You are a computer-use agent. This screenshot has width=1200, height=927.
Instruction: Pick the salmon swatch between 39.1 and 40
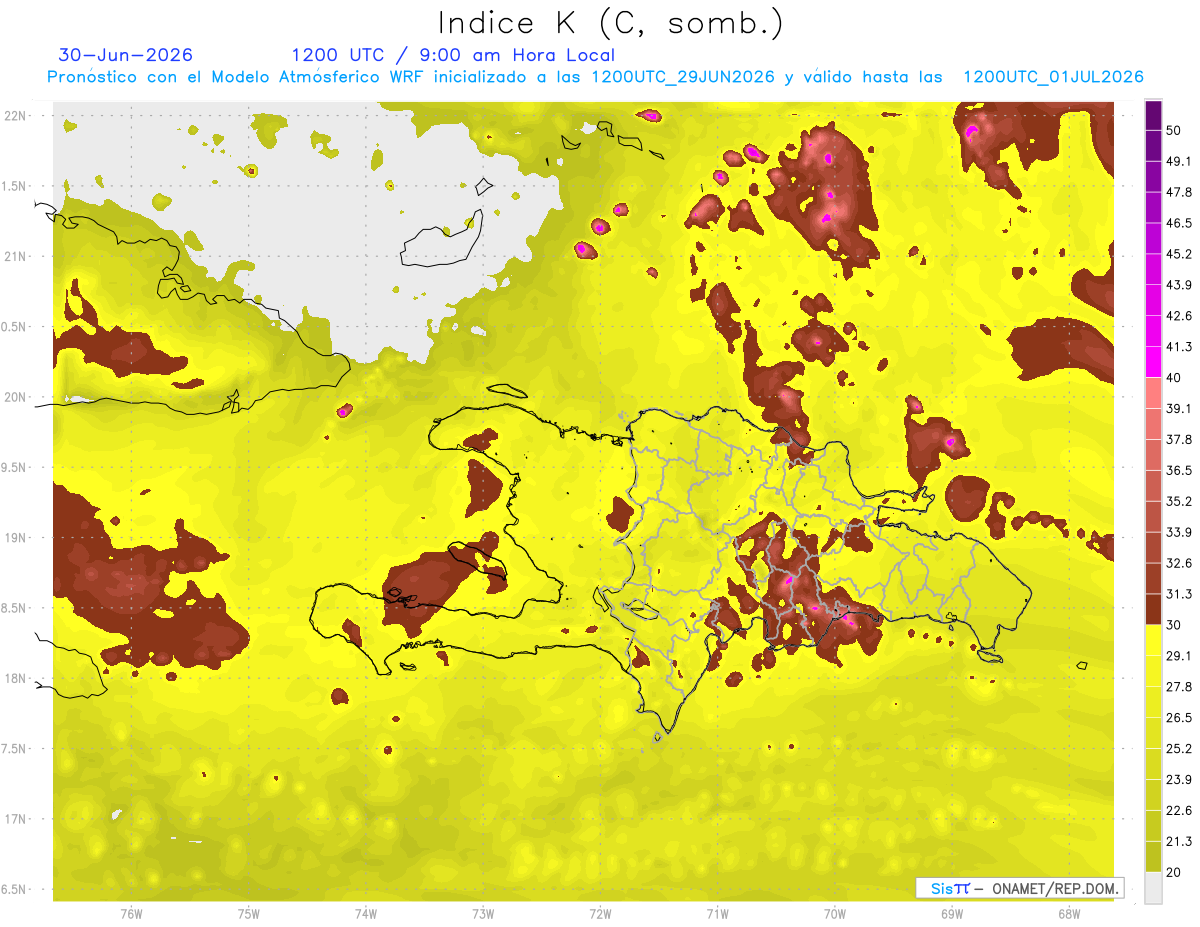pyautogui.click(x=1153, y=393)
